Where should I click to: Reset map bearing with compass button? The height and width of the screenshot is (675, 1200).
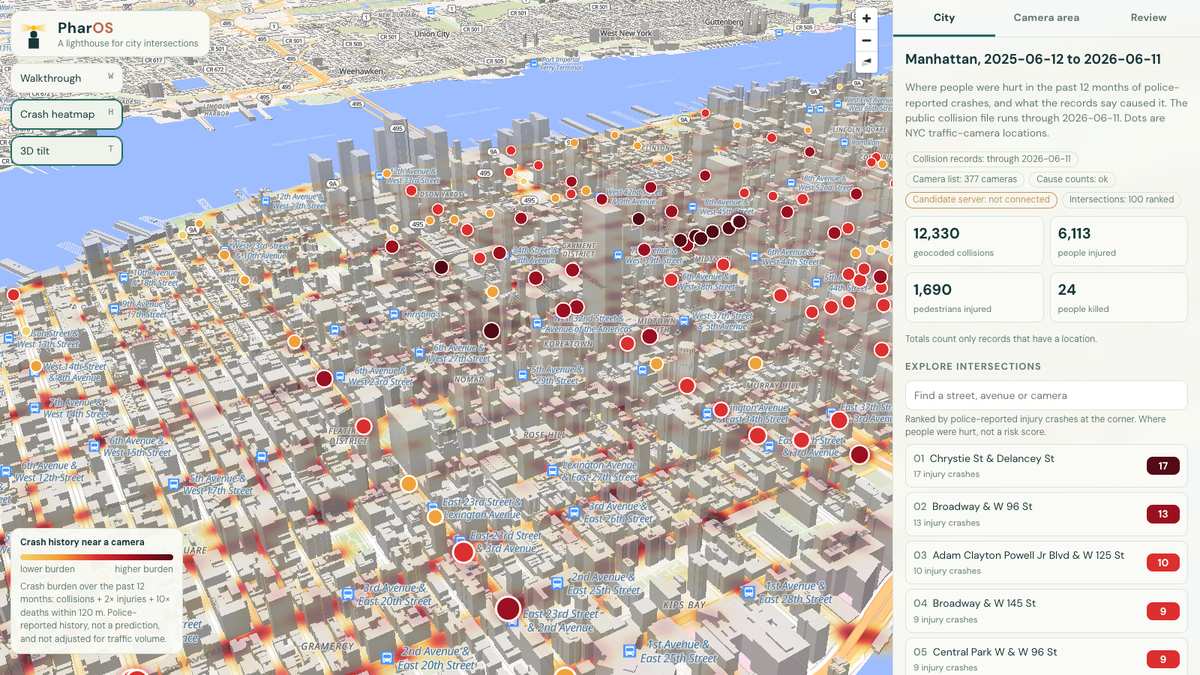(x=866, y=62)
